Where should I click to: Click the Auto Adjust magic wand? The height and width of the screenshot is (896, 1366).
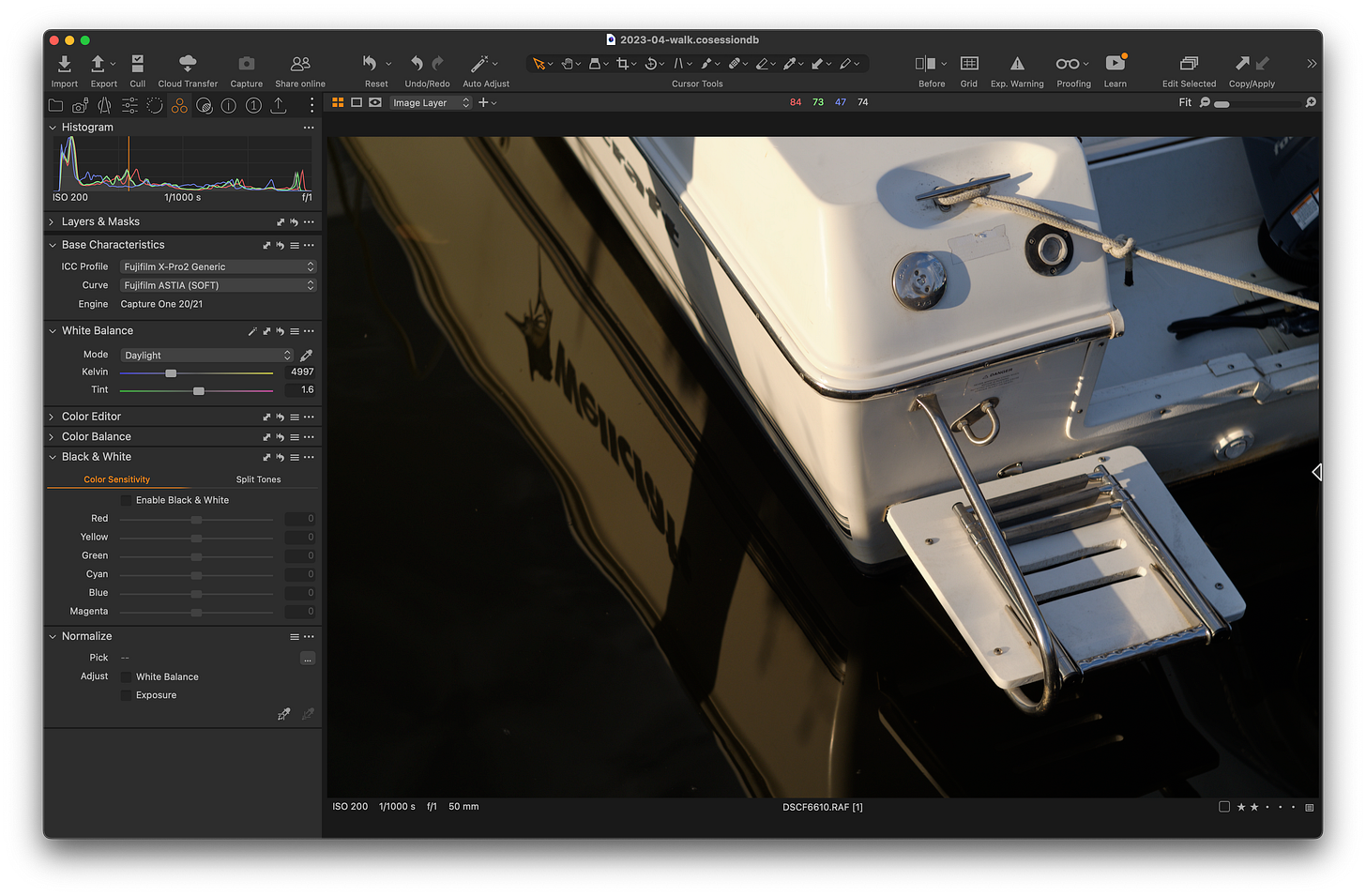pos(480,63)
